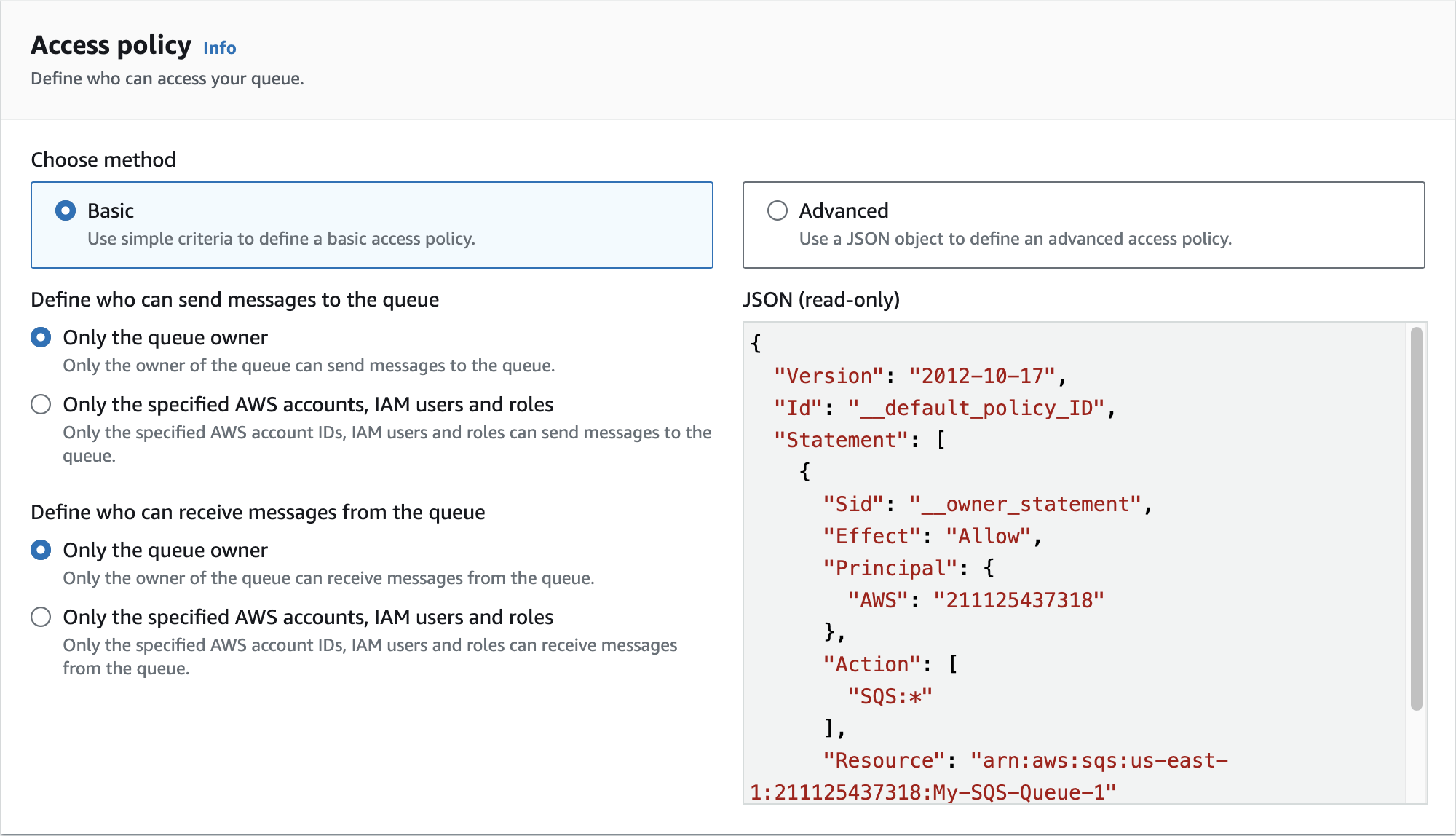
Task: Click the Basic tile's simple criteria description
Action: 281,240
